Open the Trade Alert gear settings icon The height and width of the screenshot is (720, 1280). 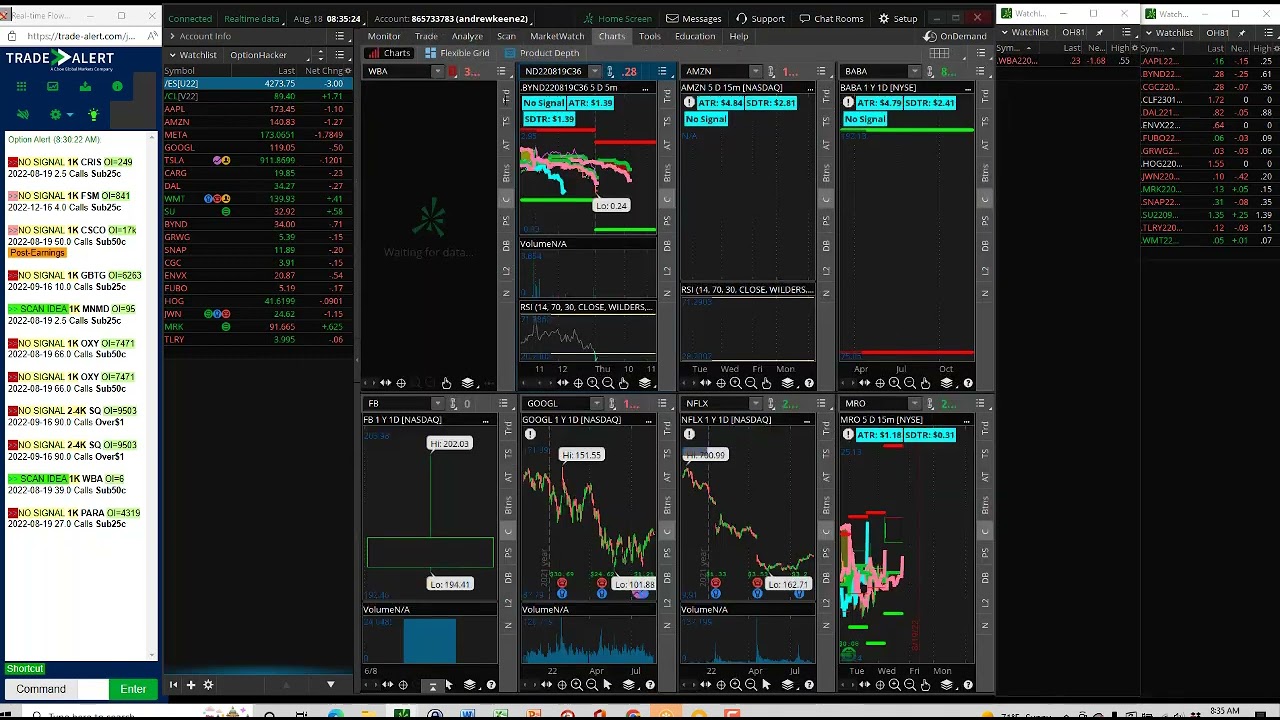click(55, 114)
